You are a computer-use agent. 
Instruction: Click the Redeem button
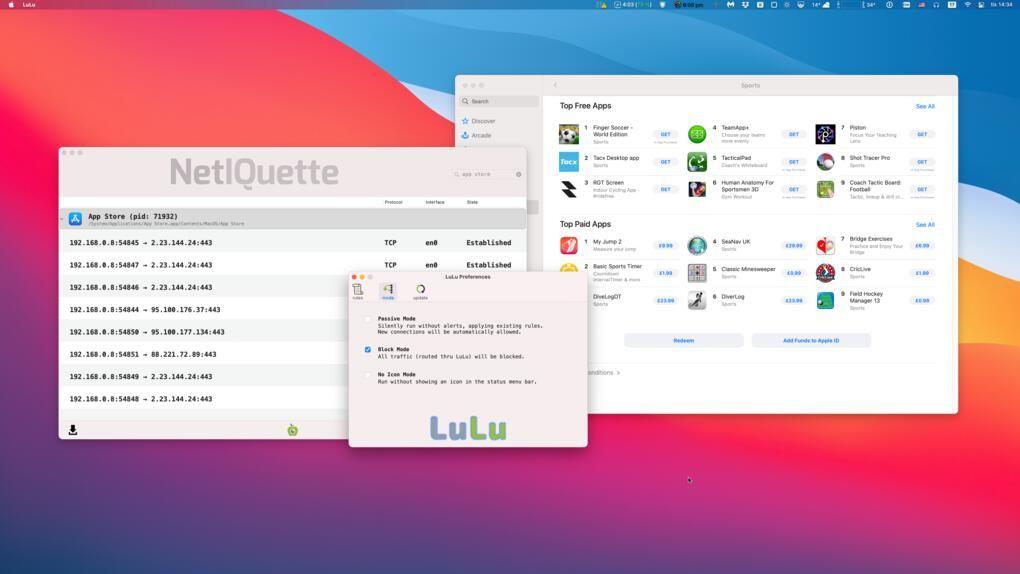point(683,340)
